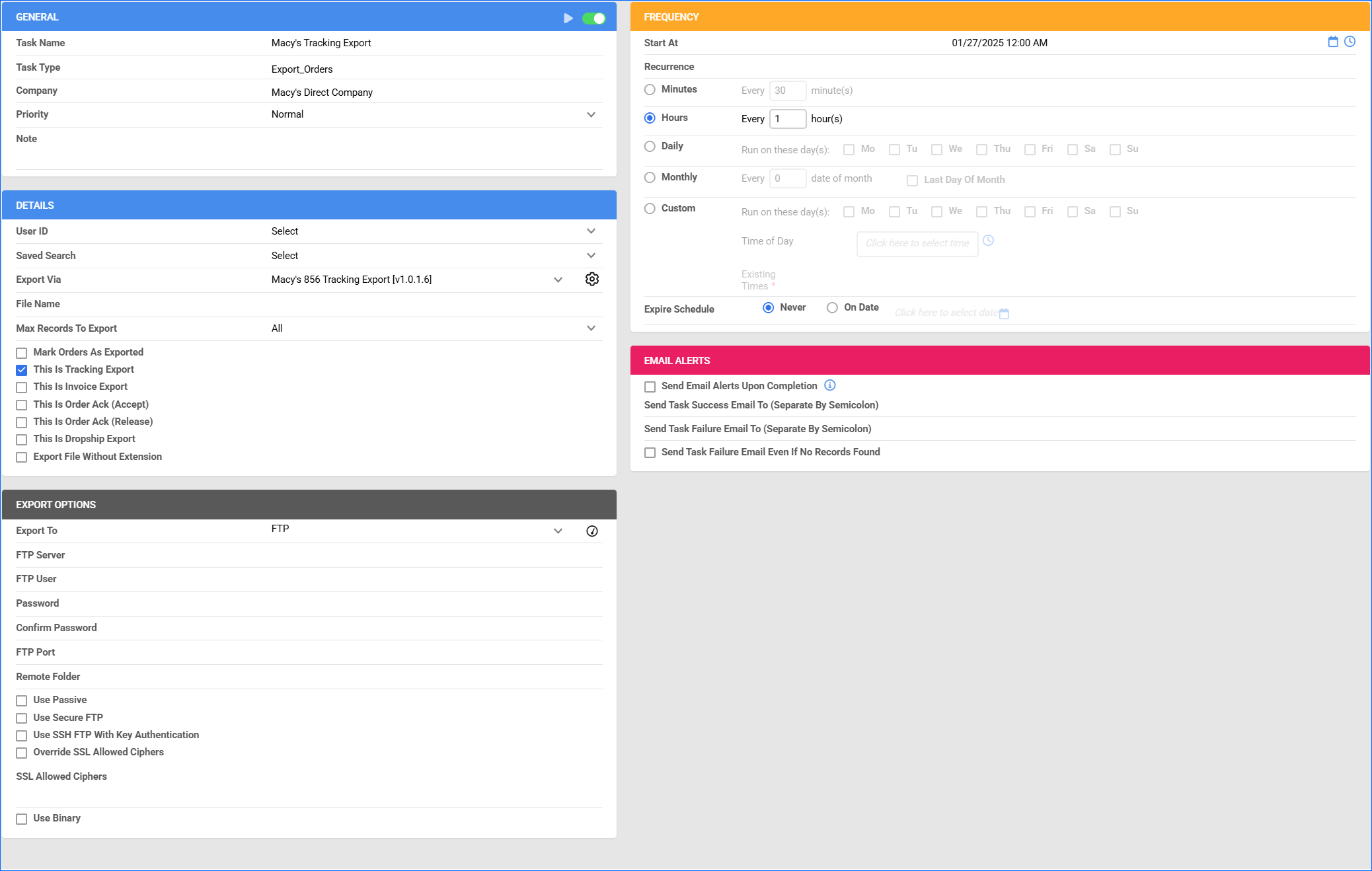
Task: Expand the Priority dropdown
Action: tap(591, 114)
